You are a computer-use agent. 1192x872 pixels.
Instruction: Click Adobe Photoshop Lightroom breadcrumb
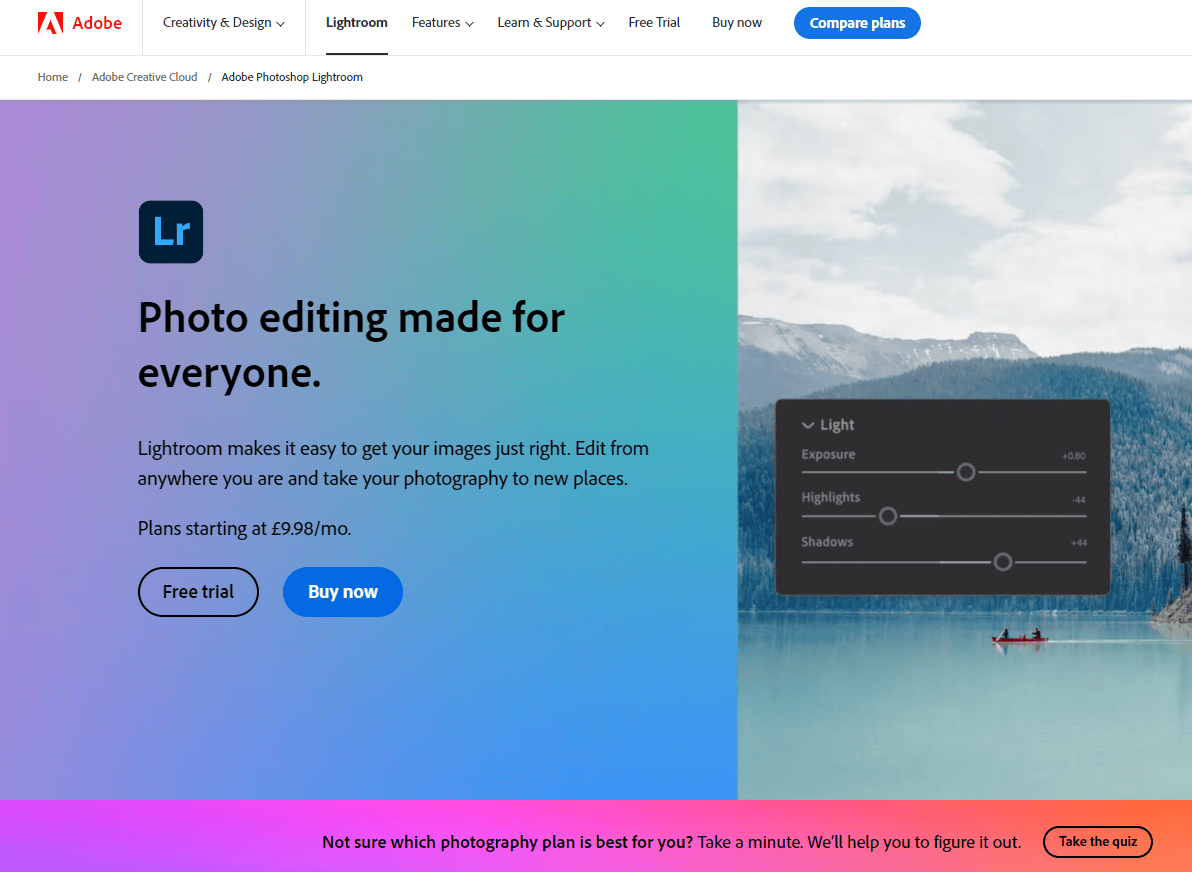(x=292, y=77)
